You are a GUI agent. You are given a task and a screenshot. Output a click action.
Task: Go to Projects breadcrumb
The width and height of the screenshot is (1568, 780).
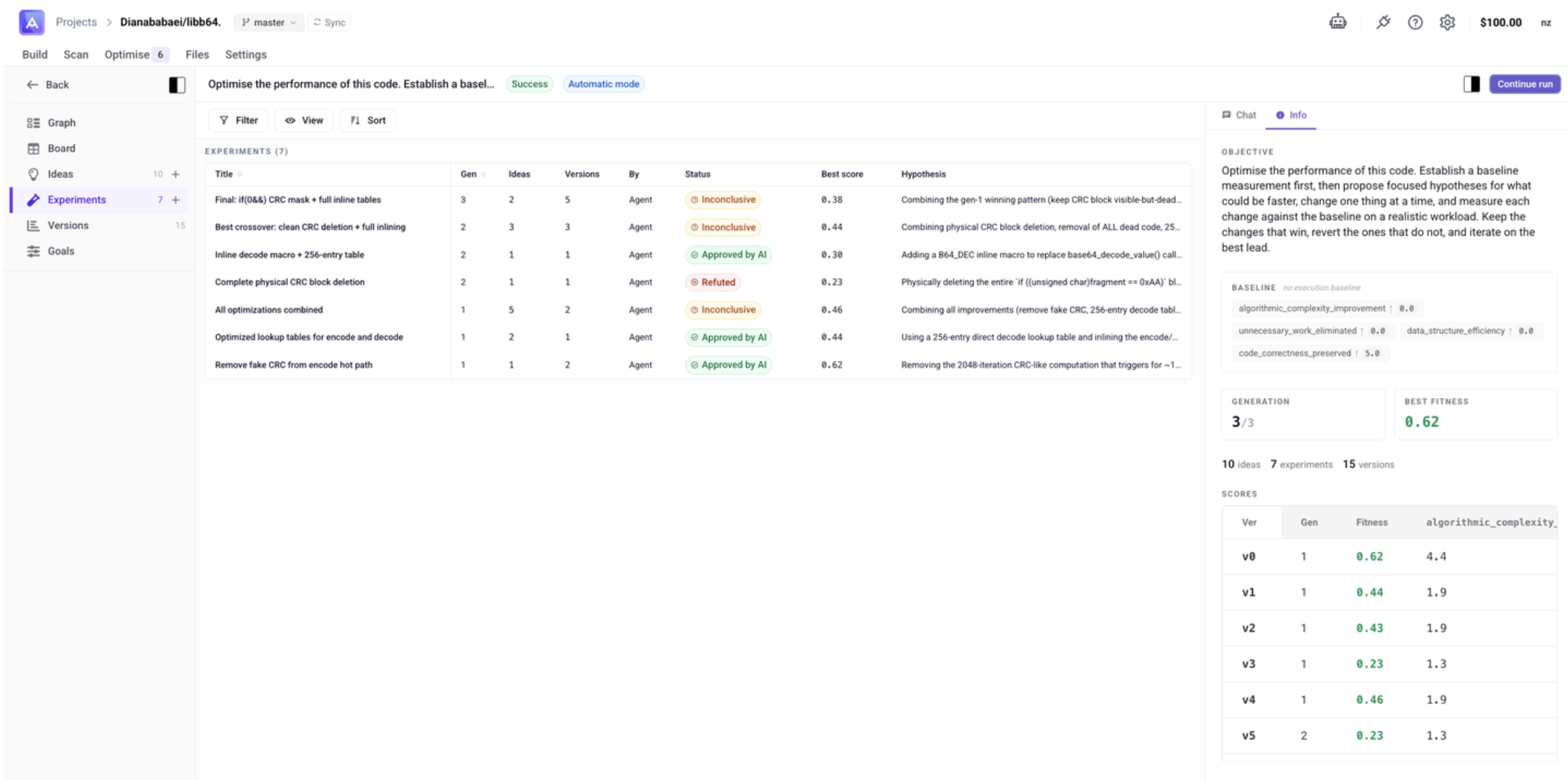(76, 22)
